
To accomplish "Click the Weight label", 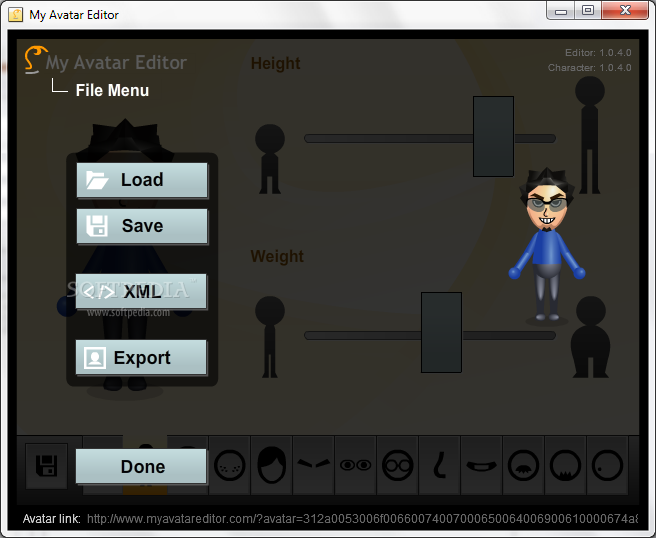I will pyautogui.click(x=277, y=256).
